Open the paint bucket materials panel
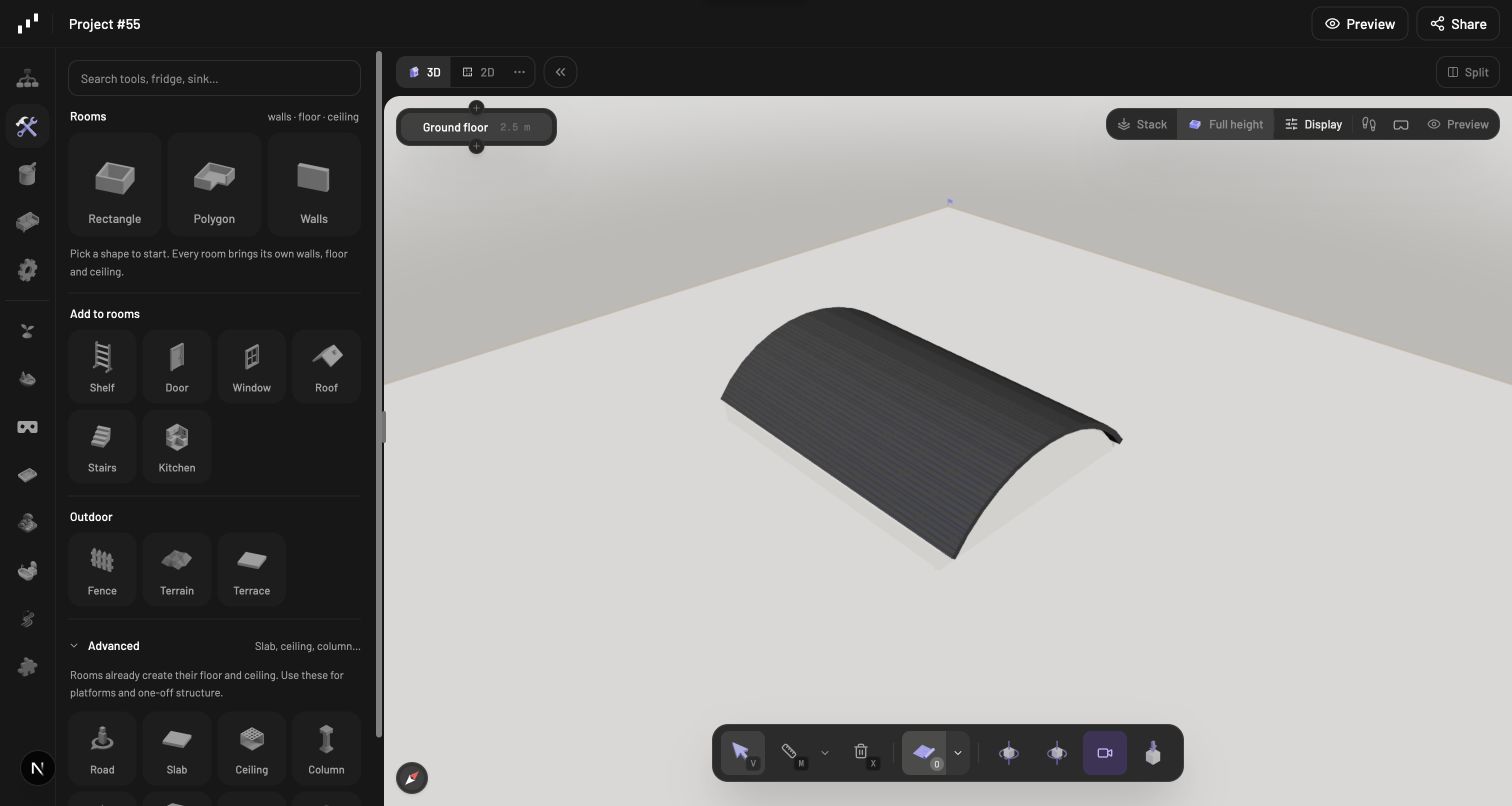Screen dimensions: 1512x806 point(27,174)
